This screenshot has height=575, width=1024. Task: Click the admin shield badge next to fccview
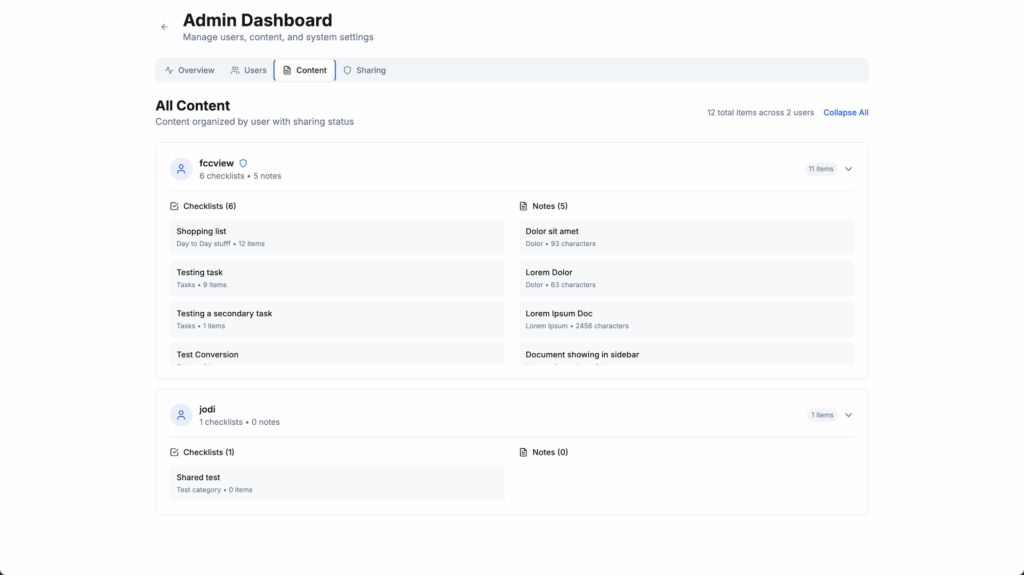pyautogui.click(x=243, y=163)
